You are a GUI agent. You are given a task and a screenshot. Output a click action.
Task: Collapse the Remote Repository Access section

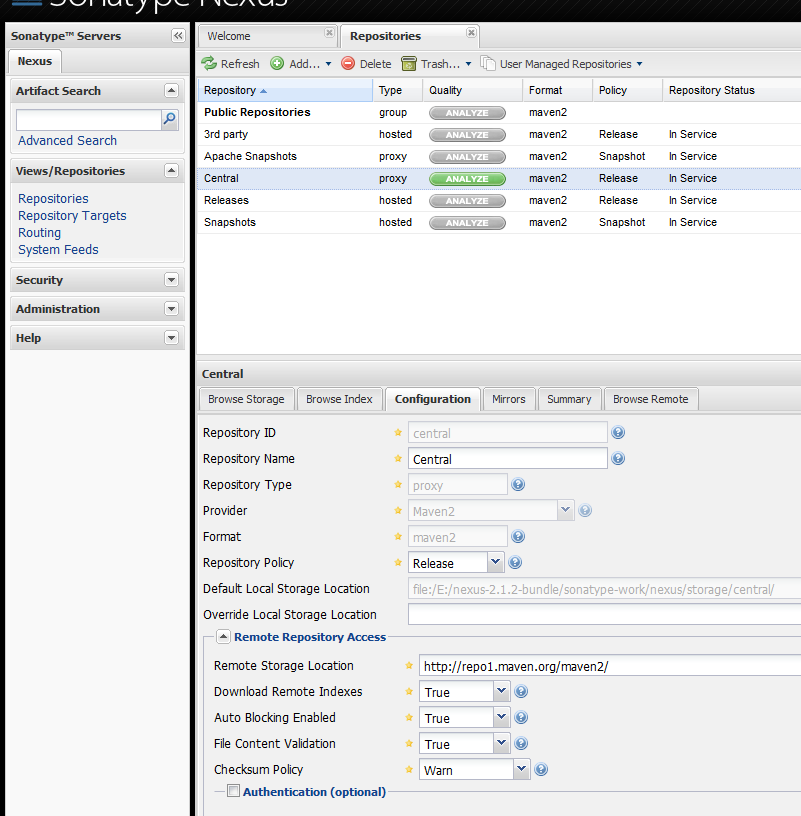point(223,636)
